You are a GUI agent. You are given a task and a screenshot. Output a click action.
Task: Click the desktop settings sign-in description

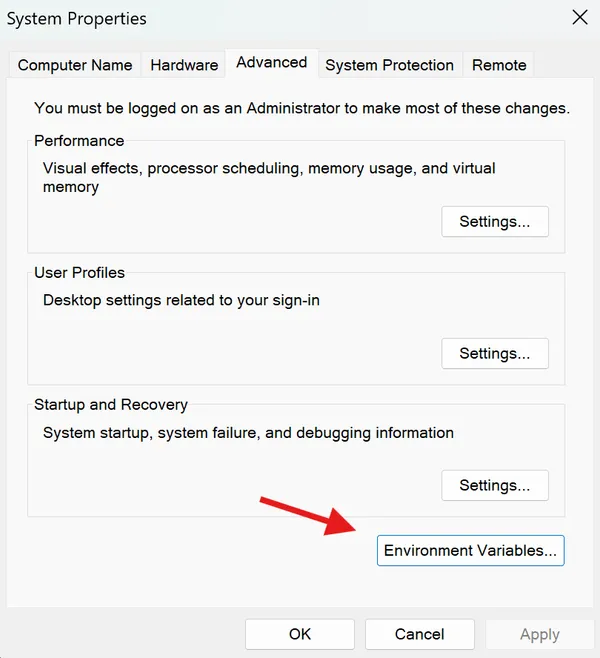pyautogui.click(x=181, y=300)
